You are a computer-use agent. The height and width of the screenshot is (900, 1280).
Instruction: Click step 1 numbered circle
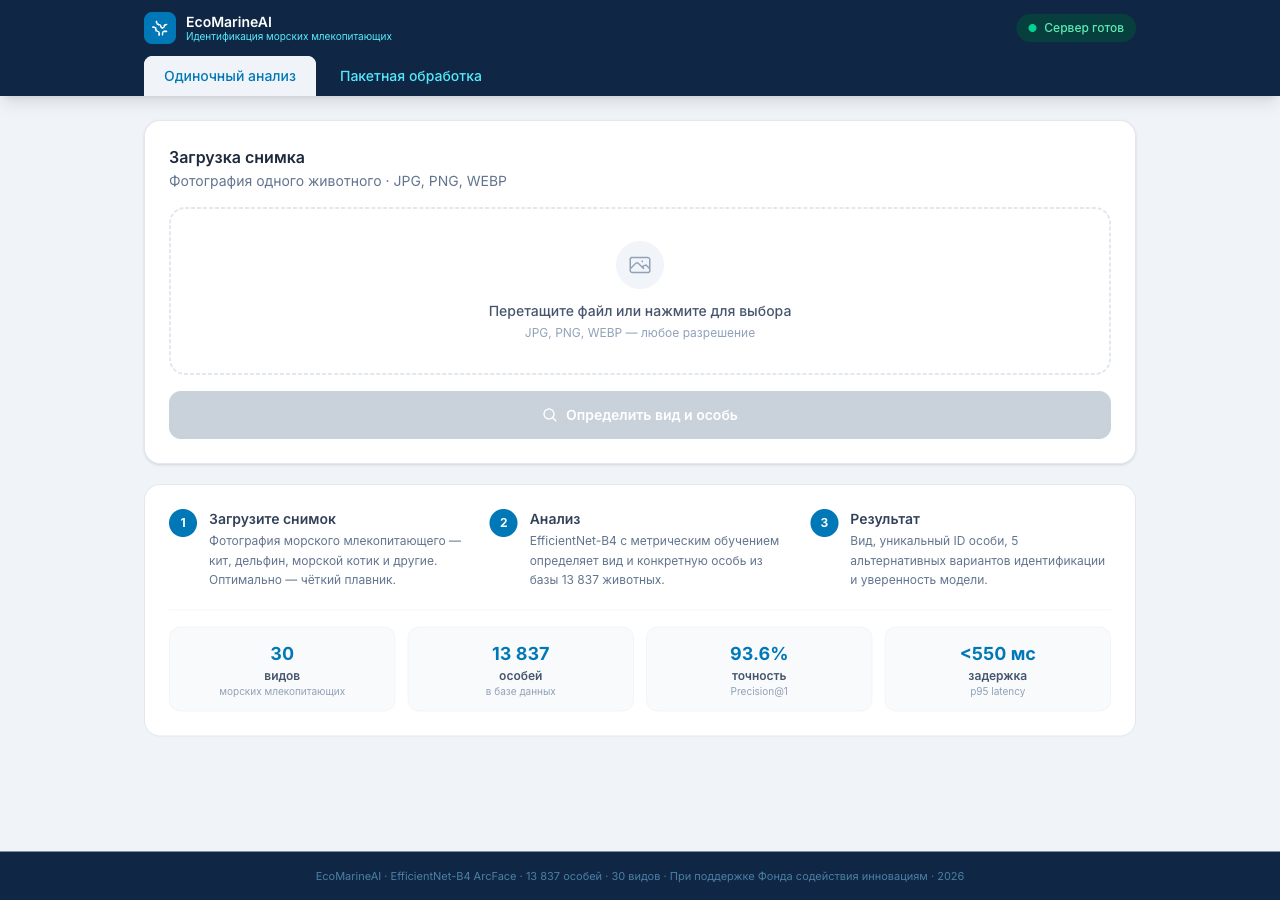[x=183, y=523]
